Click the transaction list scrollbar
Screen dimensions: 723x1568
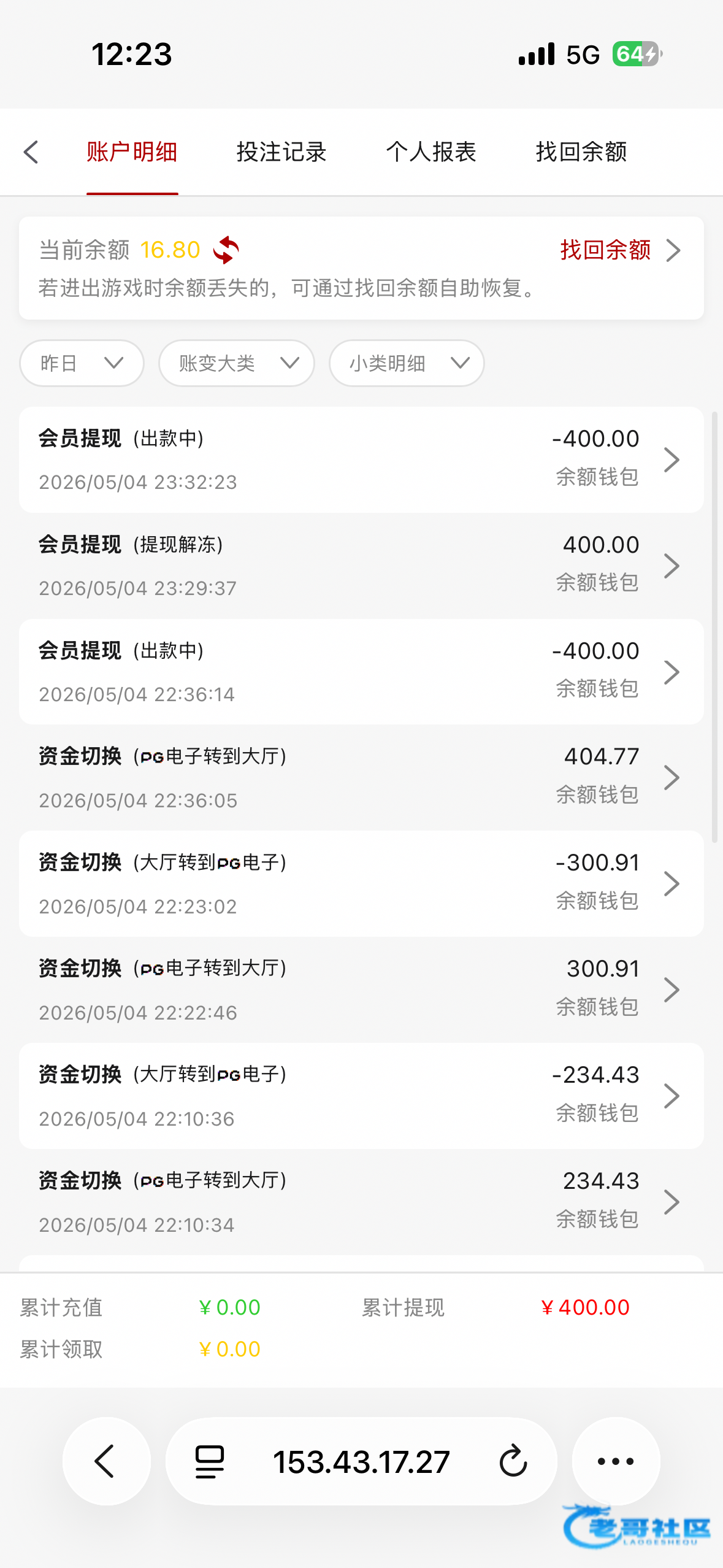[714, 627]
